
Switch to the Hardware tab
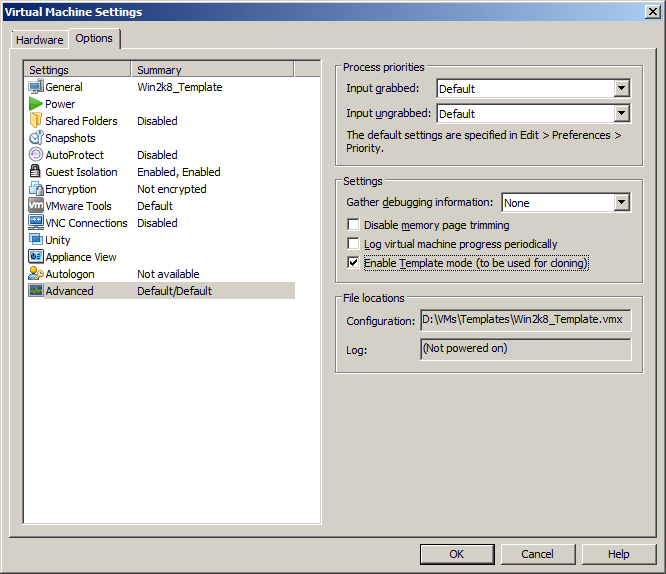click(x=40, y=40)
